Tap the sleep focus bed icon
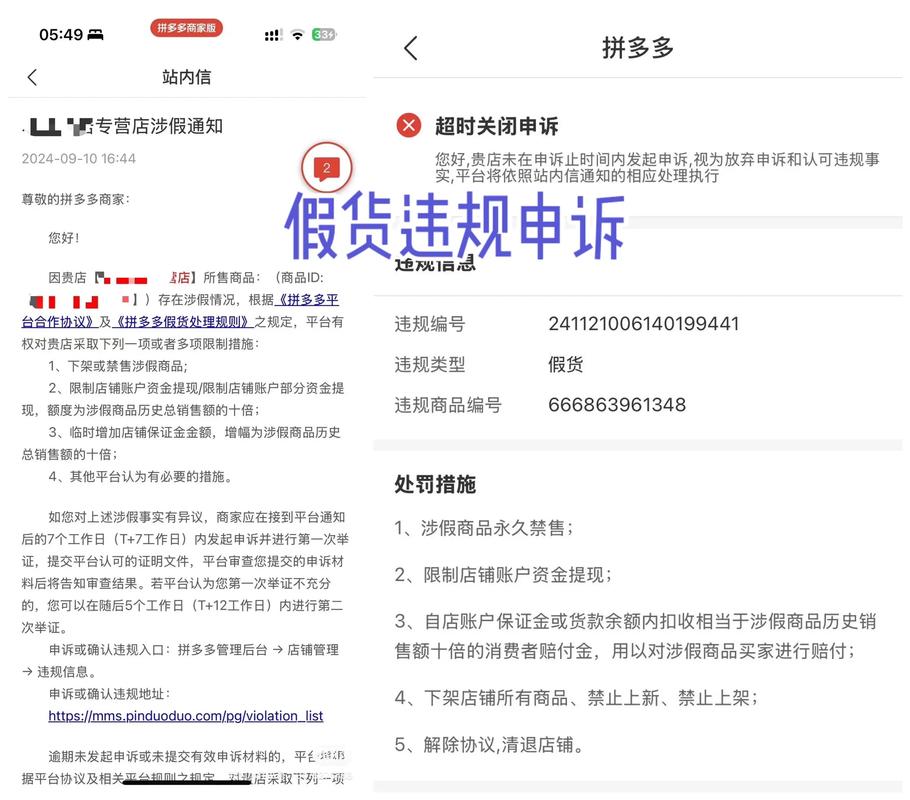Image resolution: width=910 pixels, height=800 pixels. tap(95, 35)
